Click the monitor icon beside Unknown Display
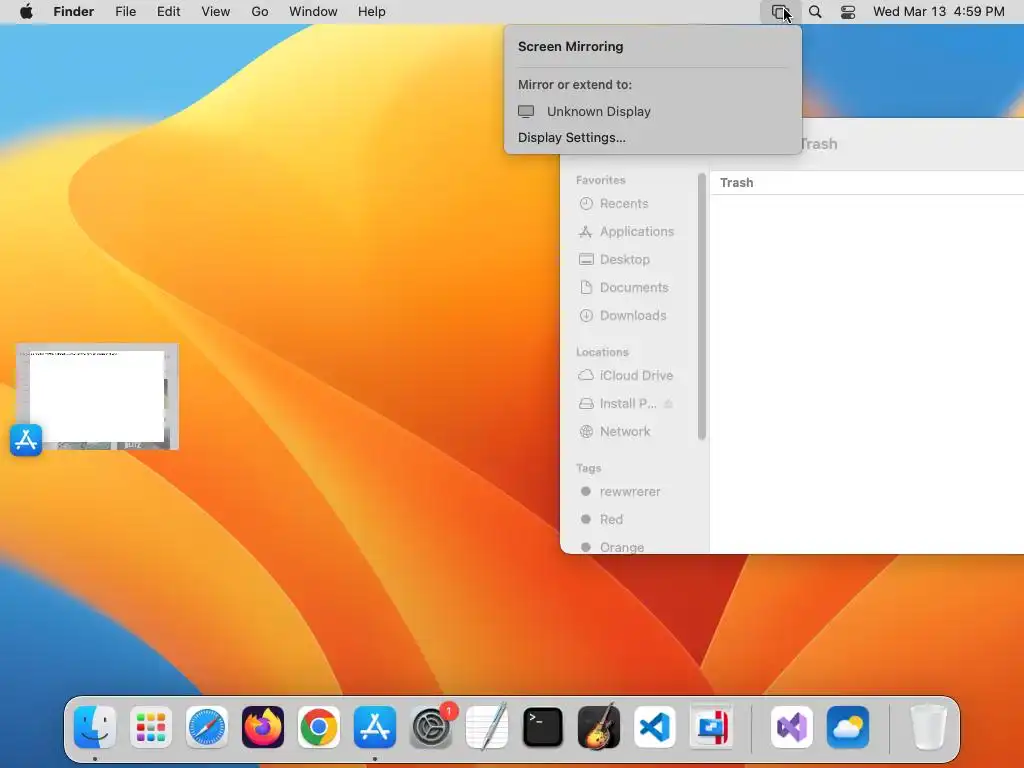 (x=526, y=112)
